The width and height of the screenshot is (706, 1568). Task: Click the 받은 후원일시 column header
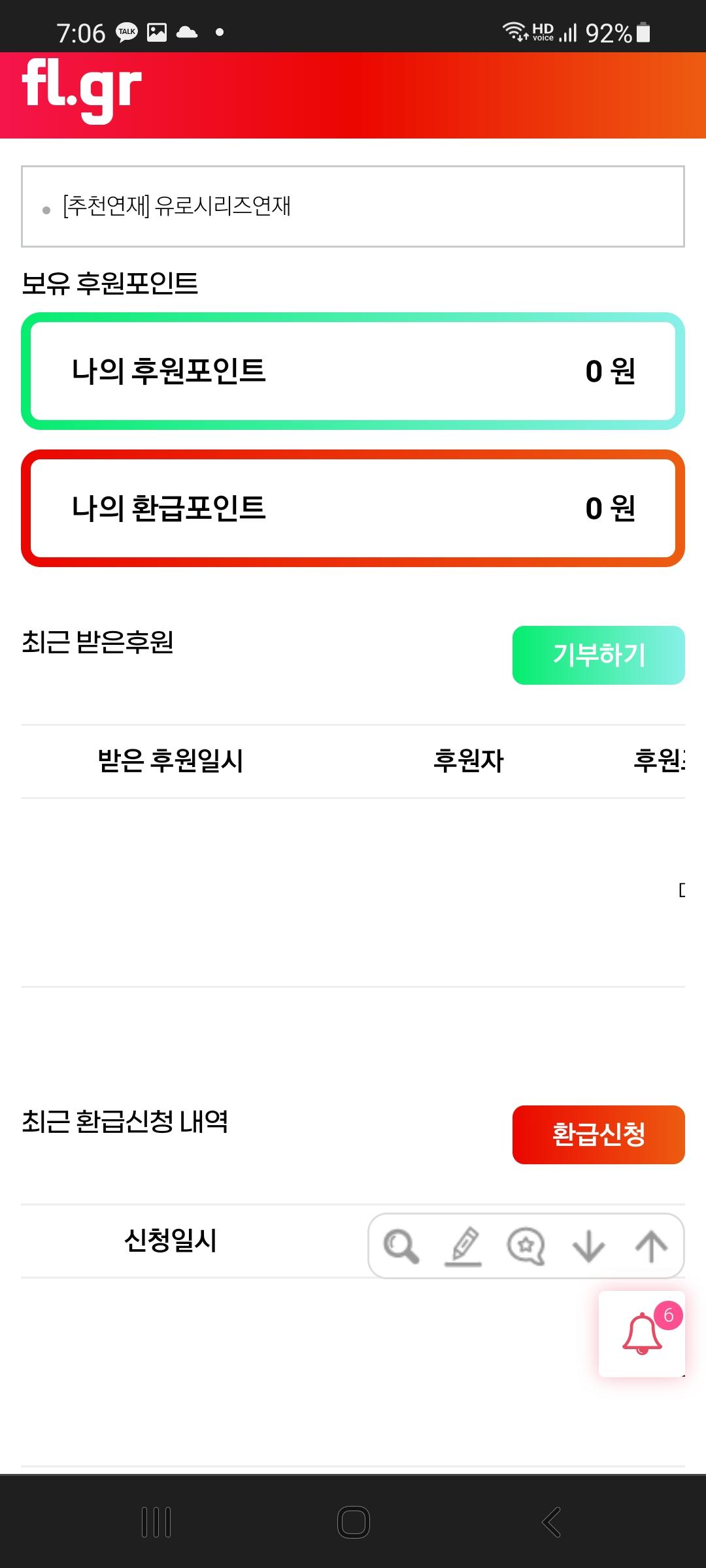point(171,760)
